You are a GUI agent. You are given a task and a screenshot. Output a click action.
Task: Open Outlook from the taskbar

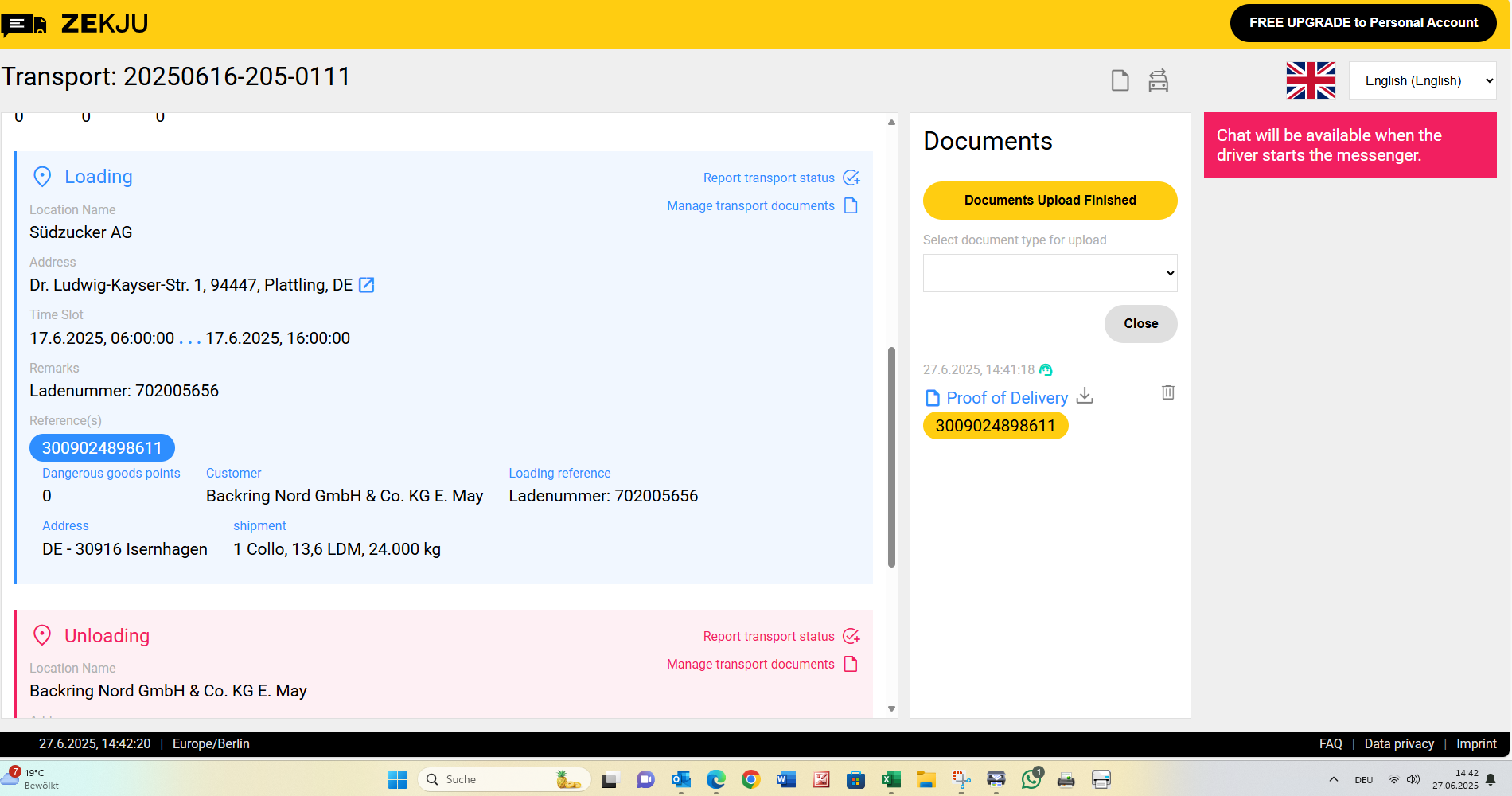[680, 779]
